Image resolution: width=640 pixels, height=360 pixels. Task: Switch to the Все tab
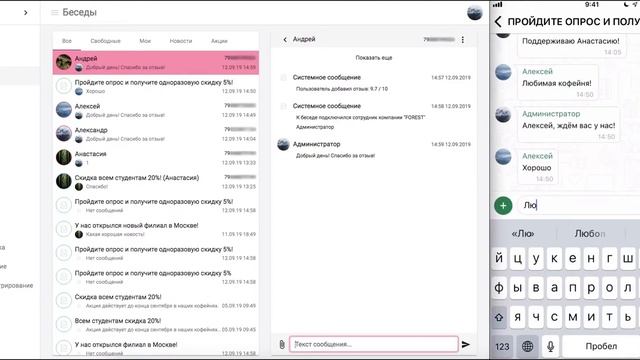click(67, 41)
